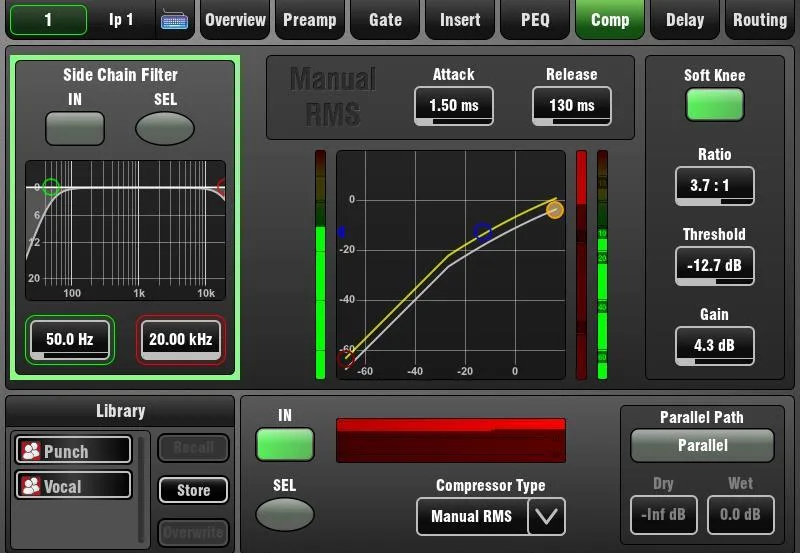This screenshot has height=553, width=800.
Task: Click the Library list scrollbar
Action: [x=141, y=489]
